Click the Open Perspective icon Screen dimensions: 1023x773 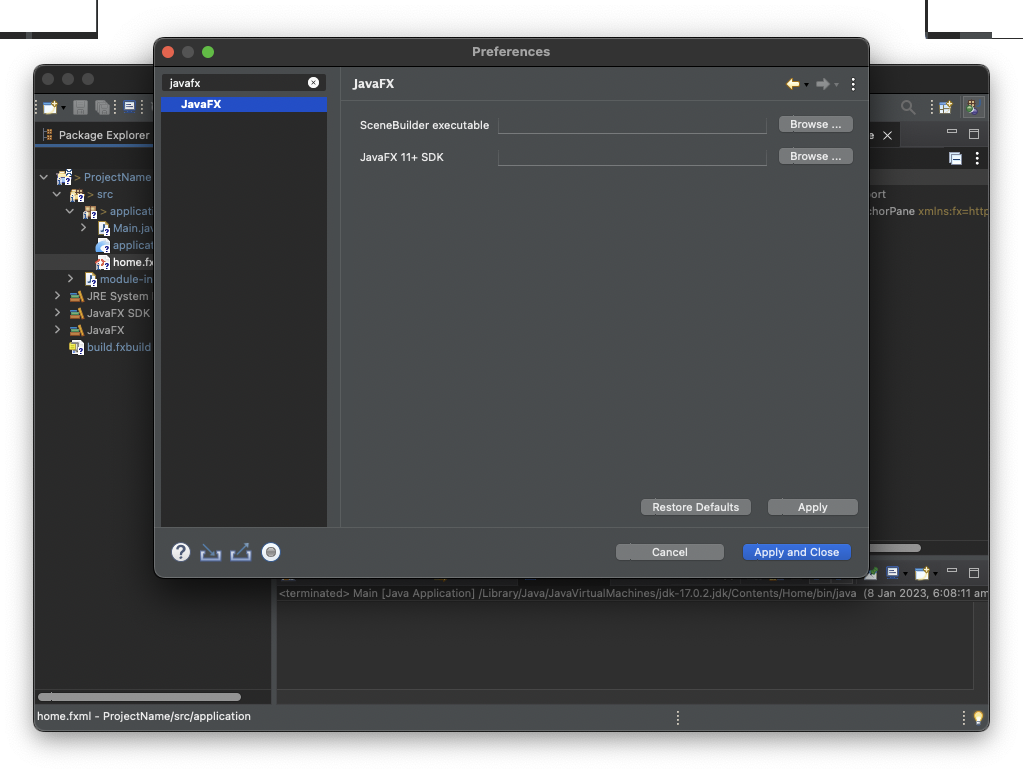[x=945, y=107]
